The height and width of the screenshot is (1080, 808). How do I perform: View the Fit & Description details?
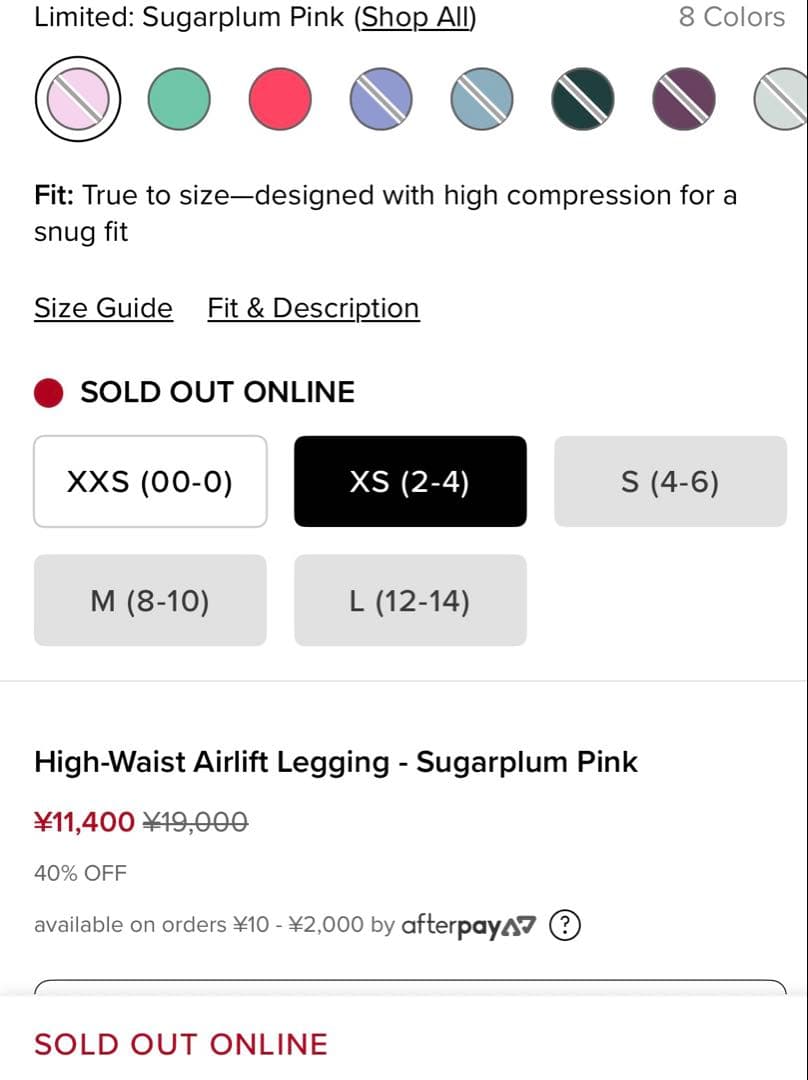coord(313,308)
